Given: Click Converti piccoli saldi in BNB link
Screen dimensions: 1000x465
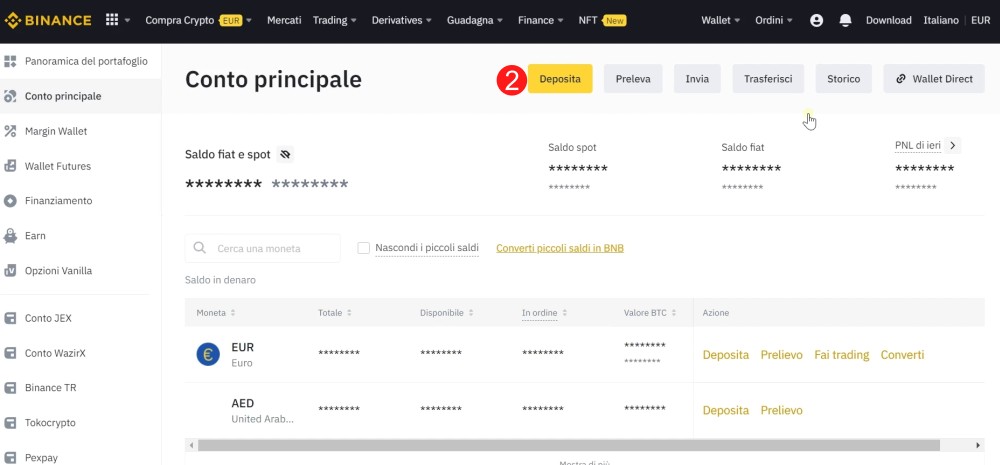Looking at the screenshot, I should (560, 248).
